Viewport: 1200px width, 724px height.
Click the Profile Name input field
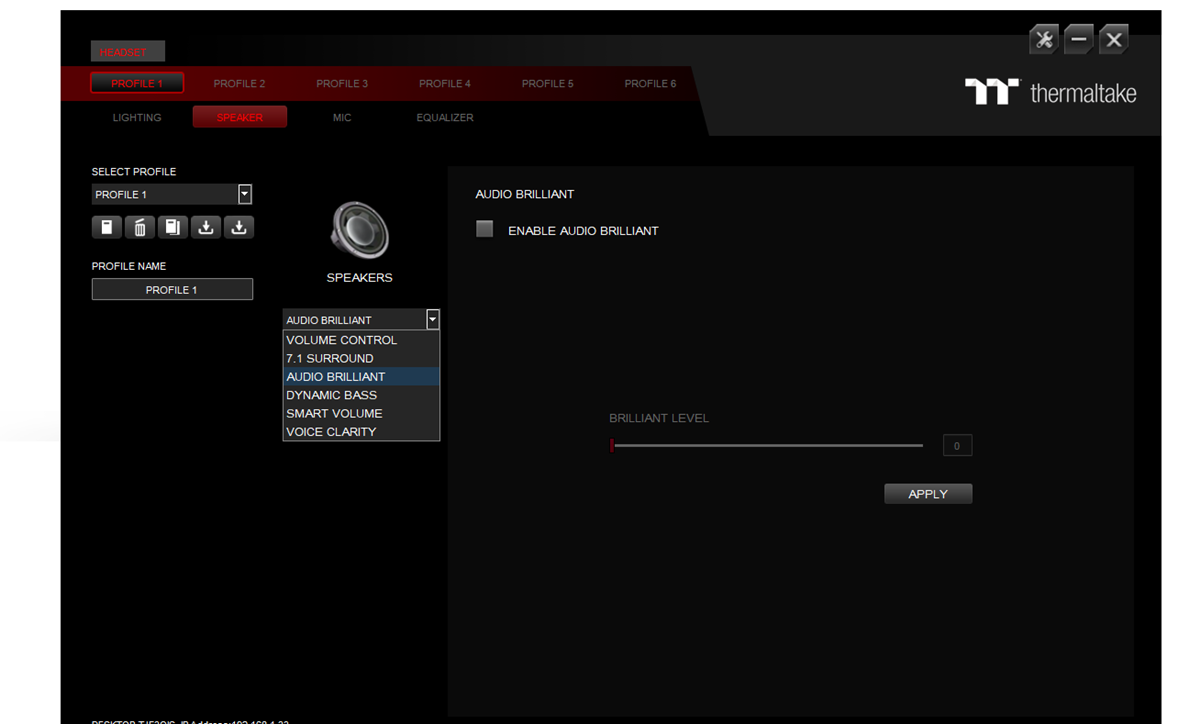172,289
